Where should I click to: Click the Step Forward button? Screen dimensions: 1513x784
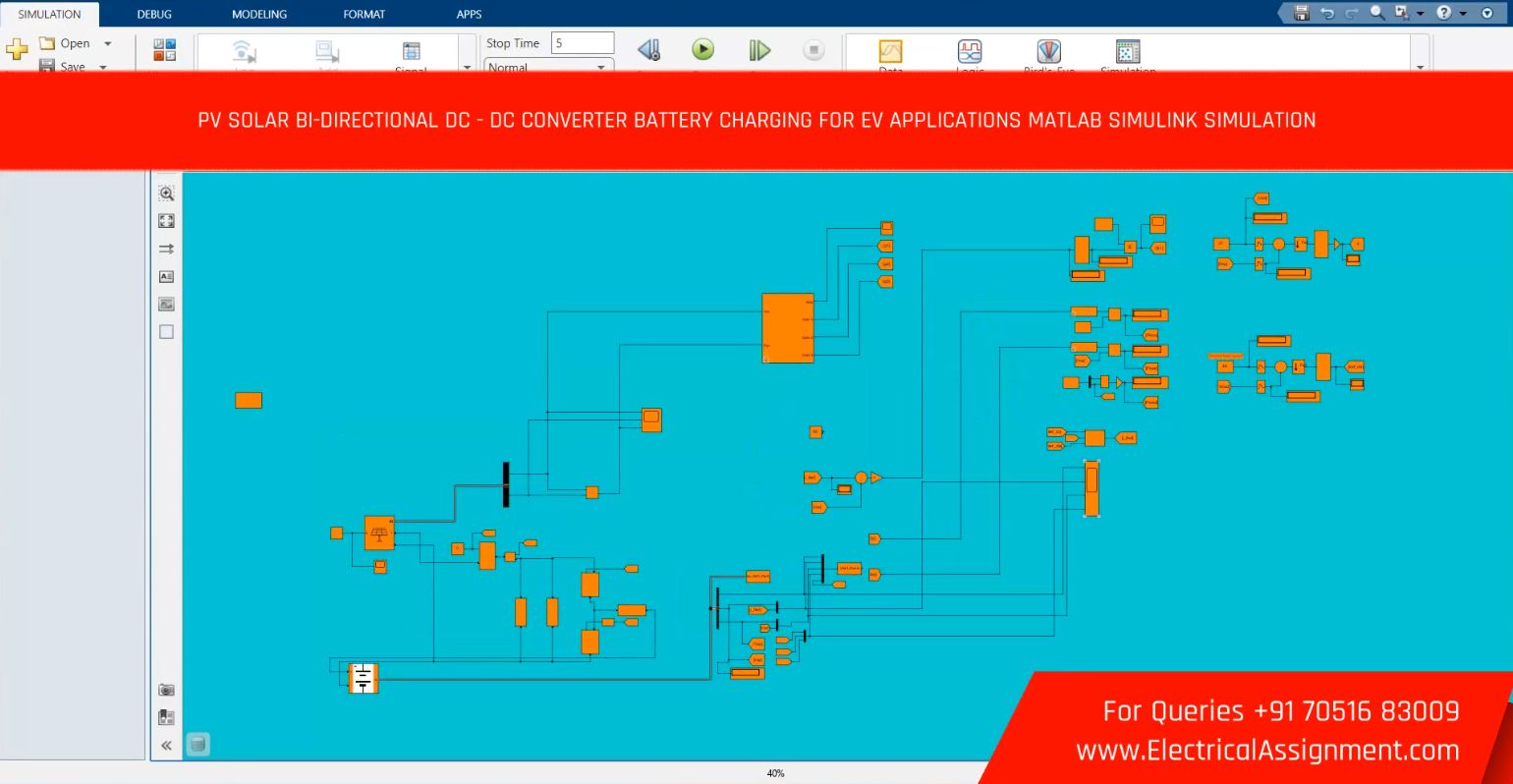click(759, 50)
